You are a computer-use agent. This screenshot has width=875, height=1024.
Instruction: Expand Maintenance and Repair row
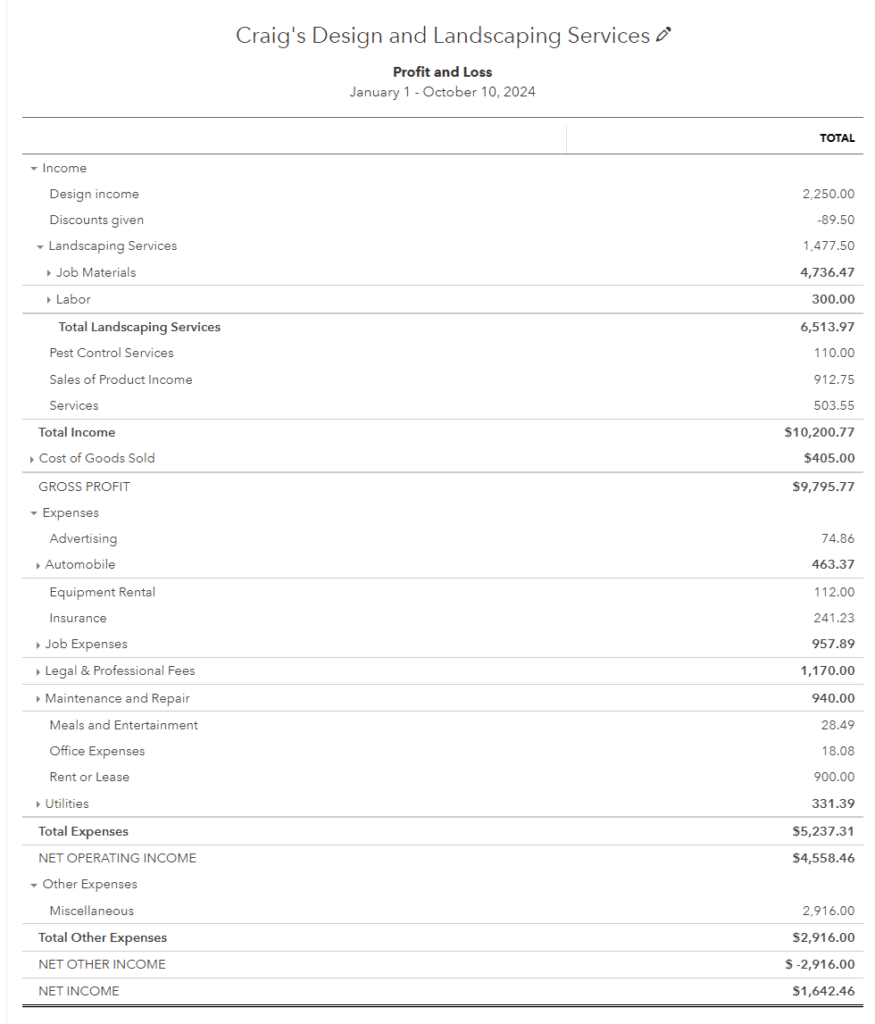[x=38, y=699]
